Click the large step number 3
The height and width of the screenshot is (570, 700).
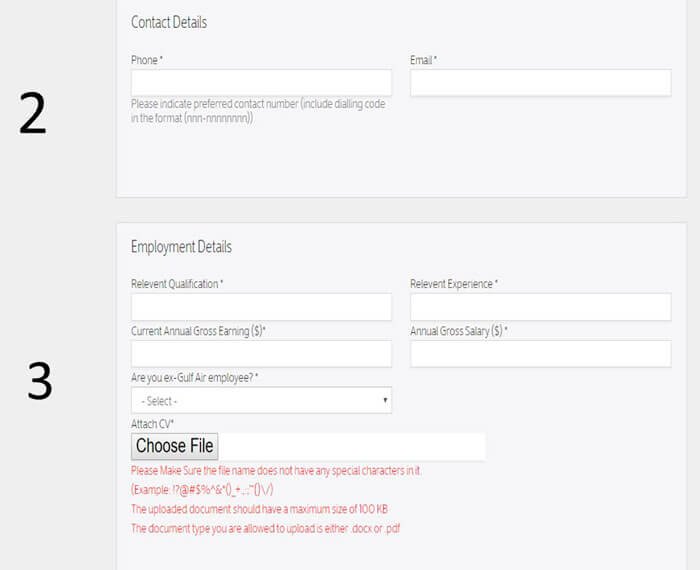pos(39,382)
